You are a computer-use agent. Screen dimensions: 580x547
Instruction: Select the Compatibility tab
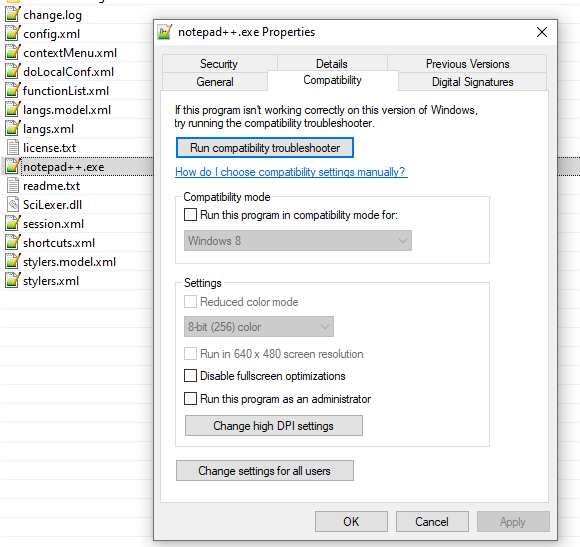point(333,80)
